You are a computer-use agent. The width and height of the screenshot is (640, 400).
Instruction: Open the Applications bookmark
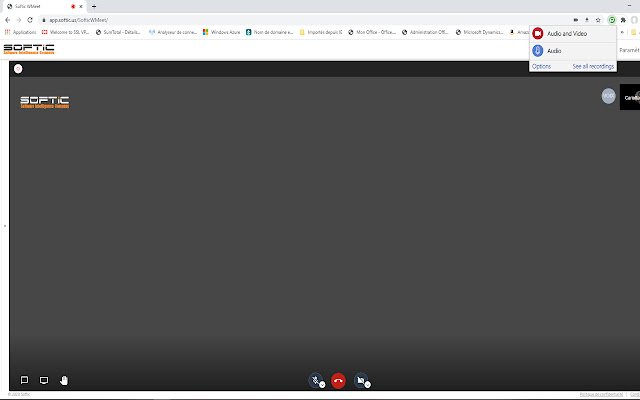point(20,32)
